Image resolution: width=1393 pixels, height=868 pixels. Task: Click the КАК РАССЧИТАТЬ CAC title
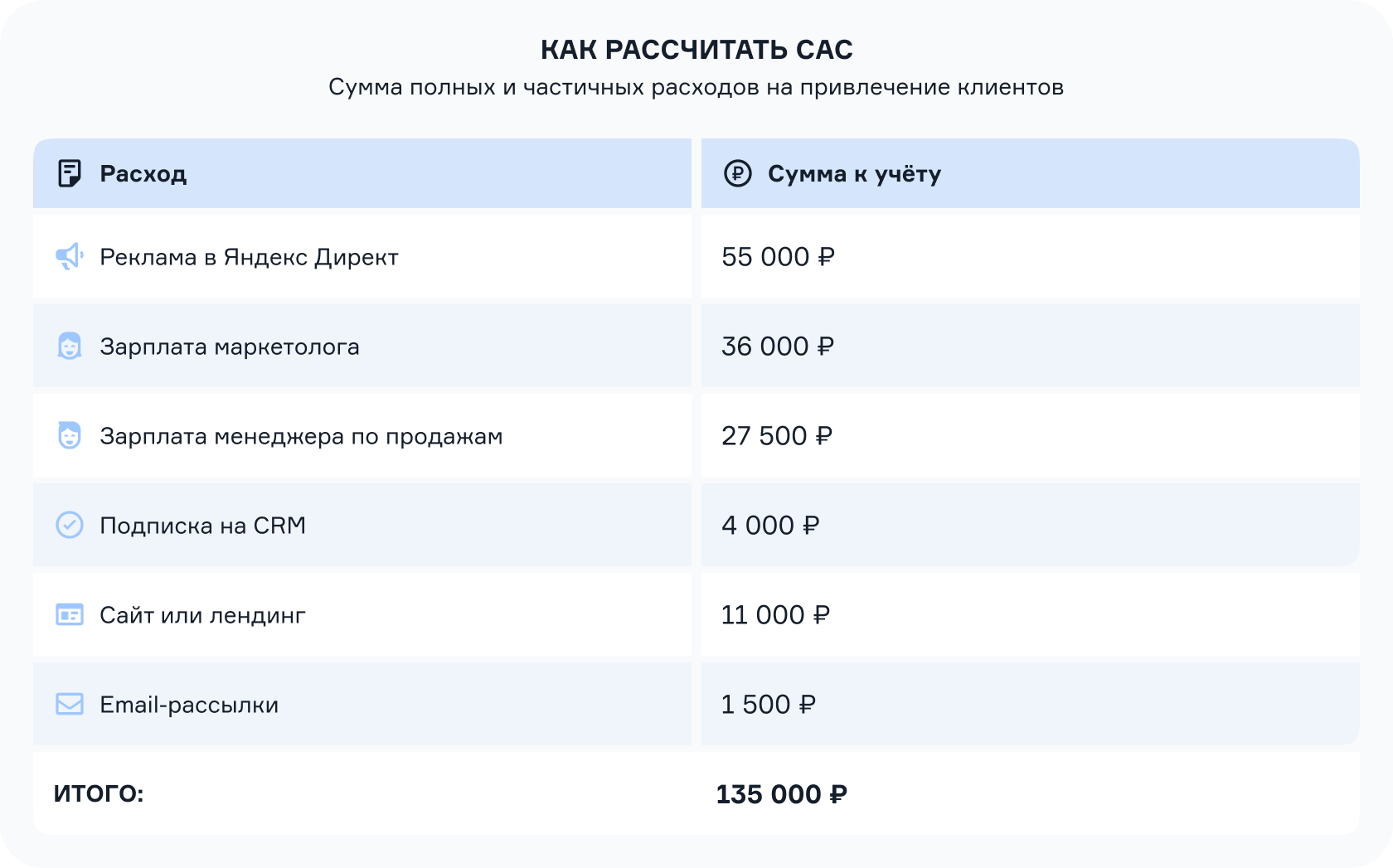[696, 50]
